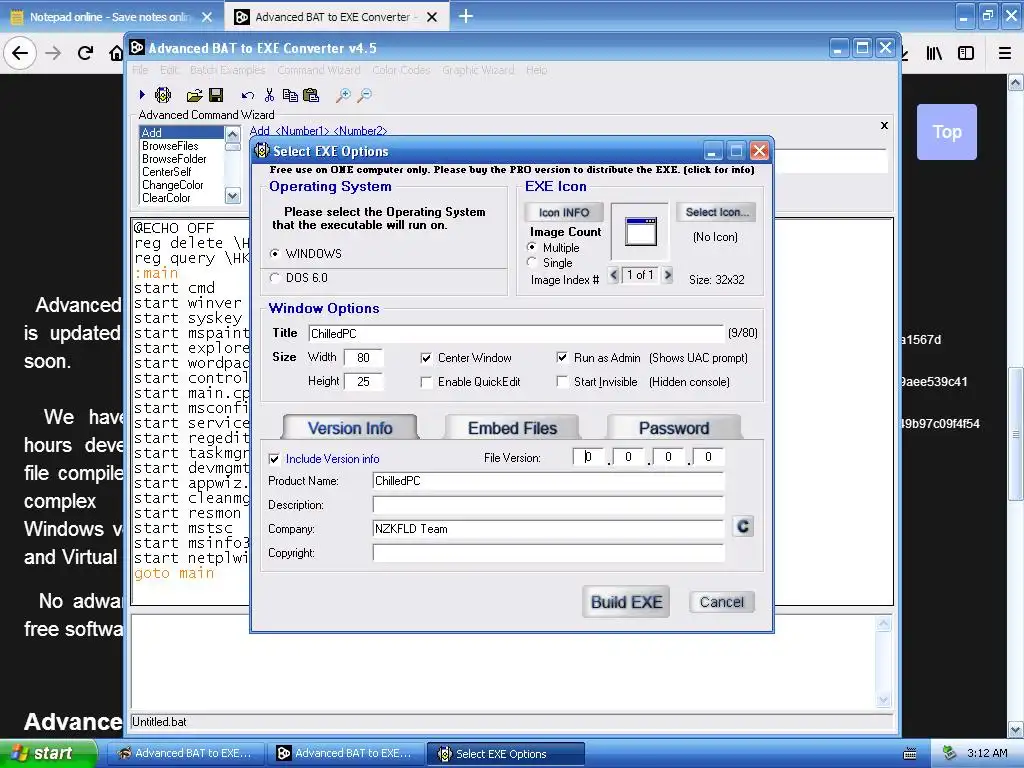The width and height of the screenshot is (1024, 768).
Task: Switch to the Password tab
Action: coord(674,428)
